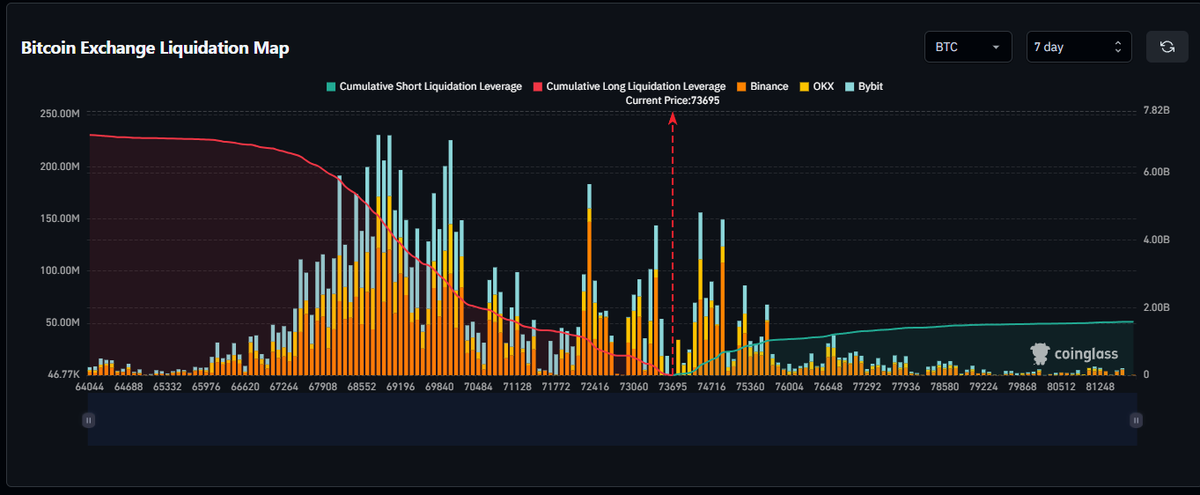
Task: Open the BTC coin dropdown
Action: (x=967, y=47)
